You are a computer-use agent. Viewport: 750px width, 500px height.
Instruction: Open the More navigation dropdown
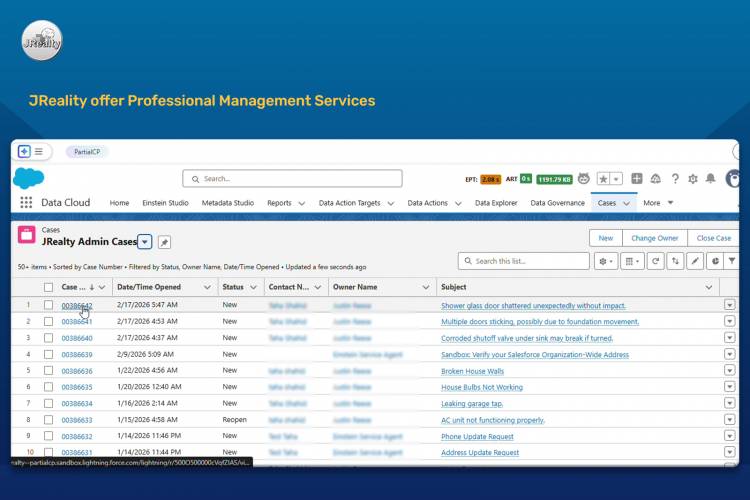[658, 203]
